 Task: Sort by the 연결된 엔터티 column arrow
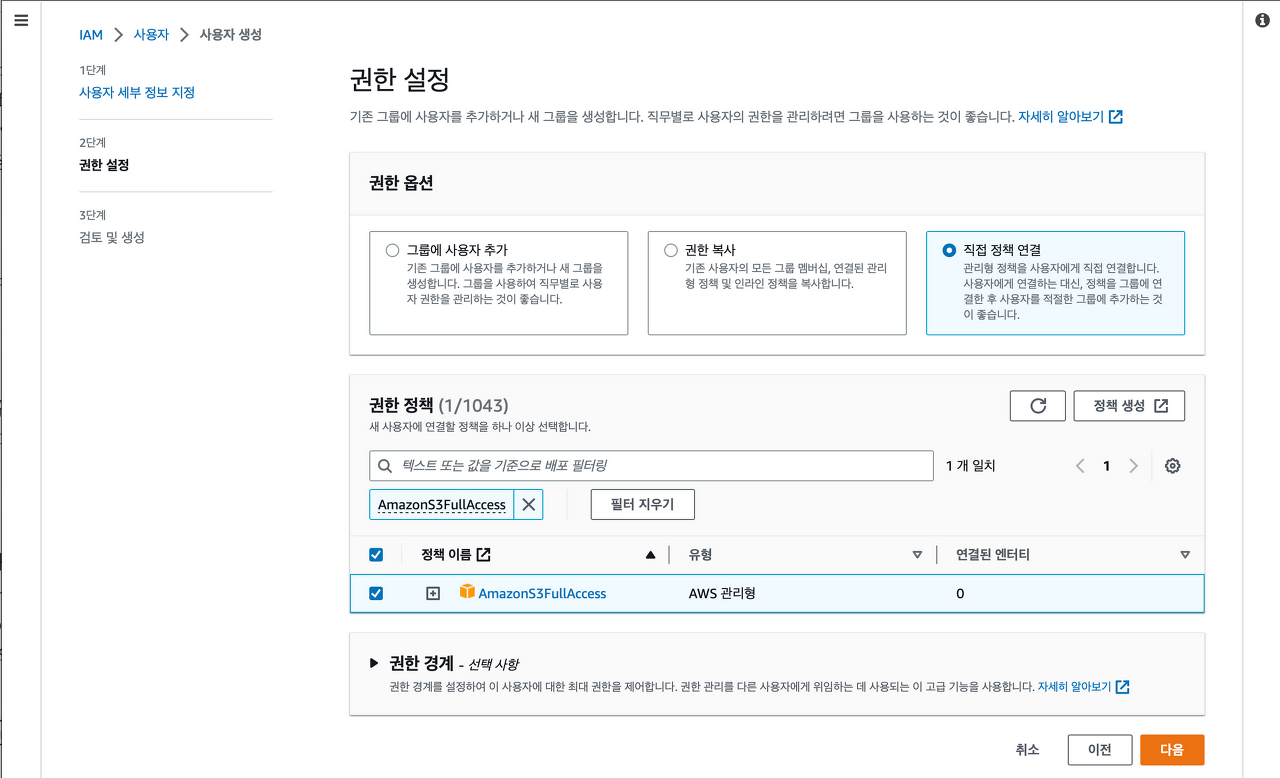coord(1185,555)
